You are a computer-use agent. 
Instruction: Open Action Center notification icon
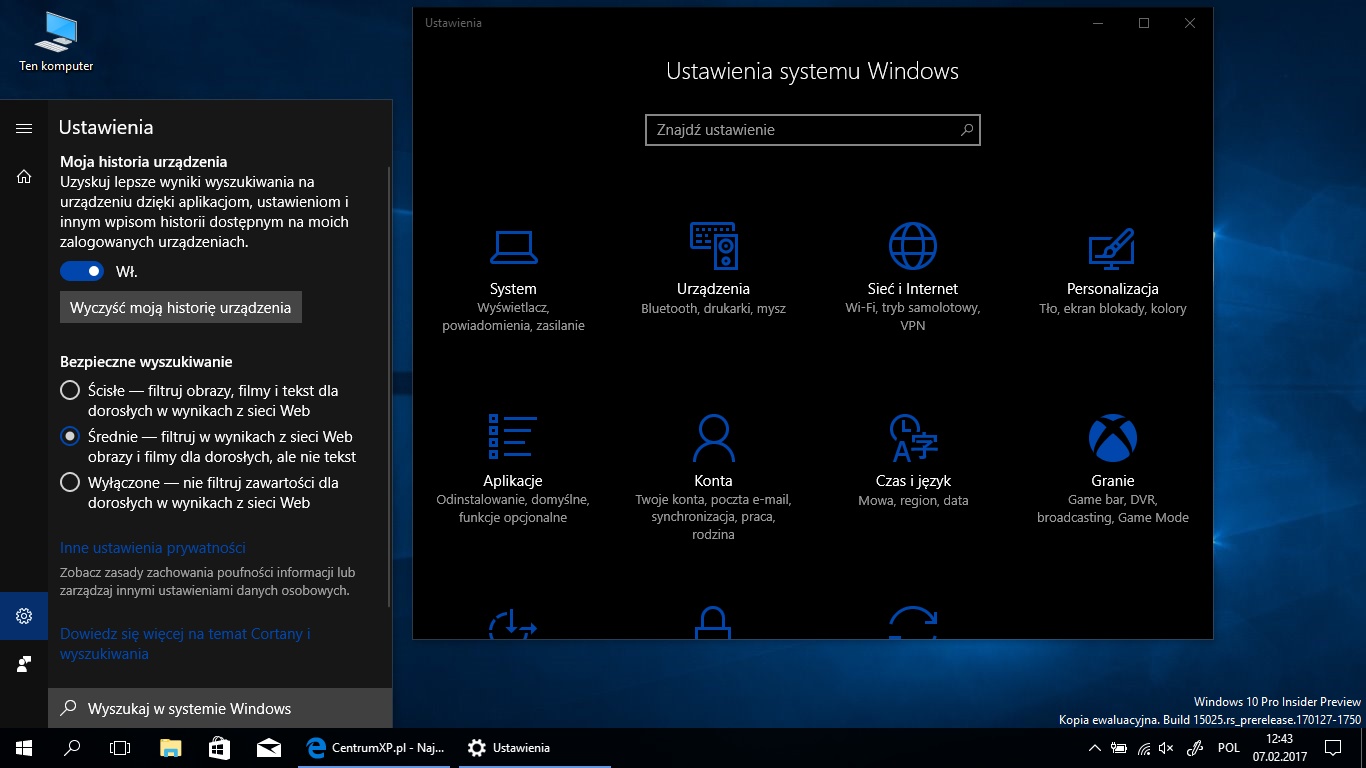[x=1332, y=747]
